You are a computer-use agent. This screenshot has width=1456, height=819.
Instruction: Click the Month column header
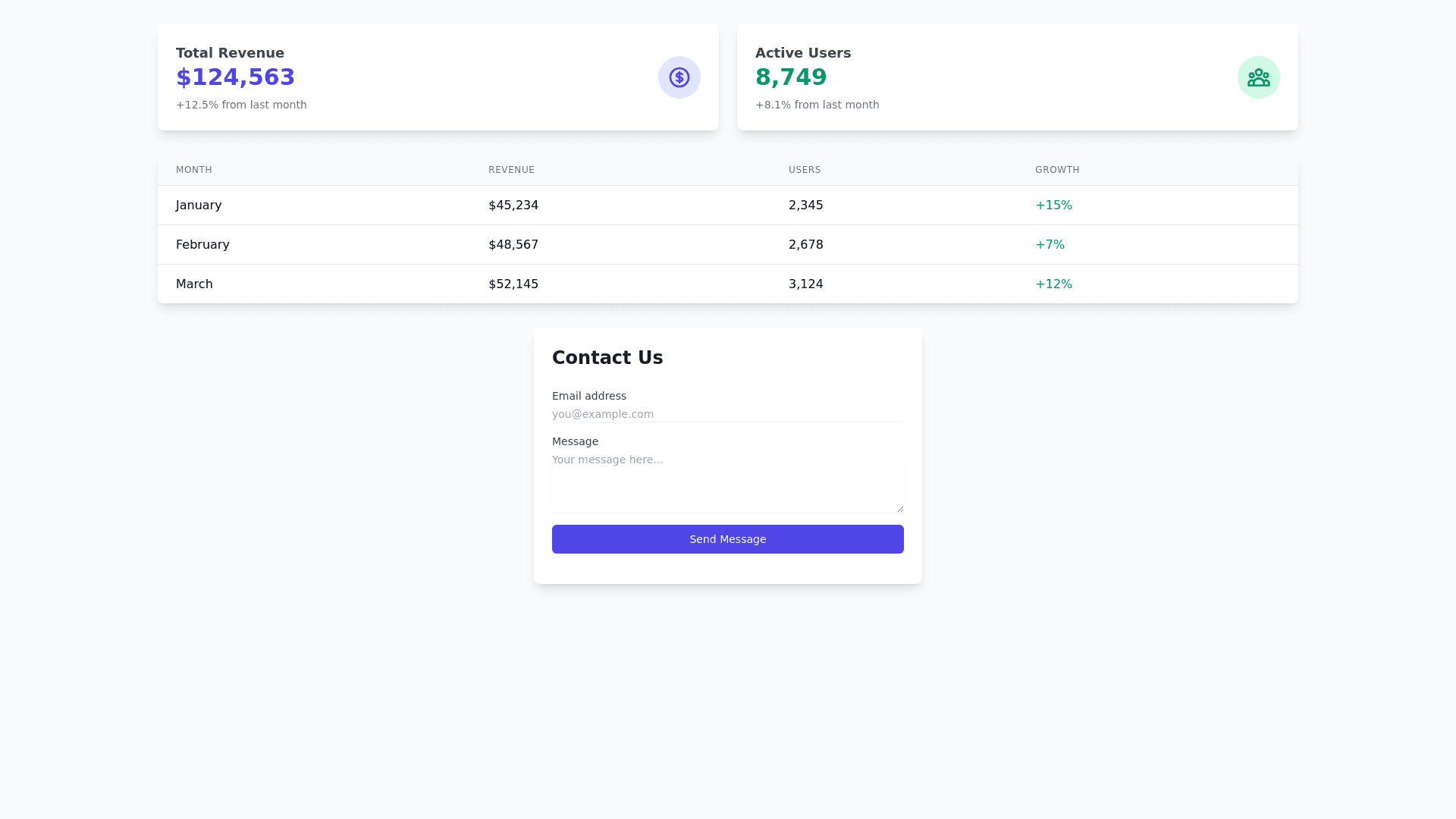point(194,170)
